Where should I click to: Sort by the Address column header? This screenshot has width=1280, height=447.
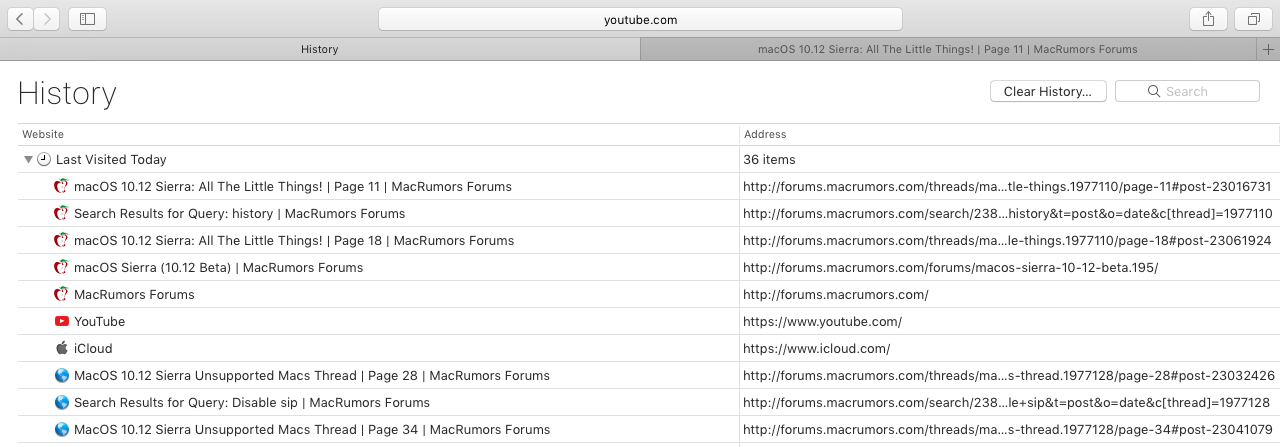1010,134
